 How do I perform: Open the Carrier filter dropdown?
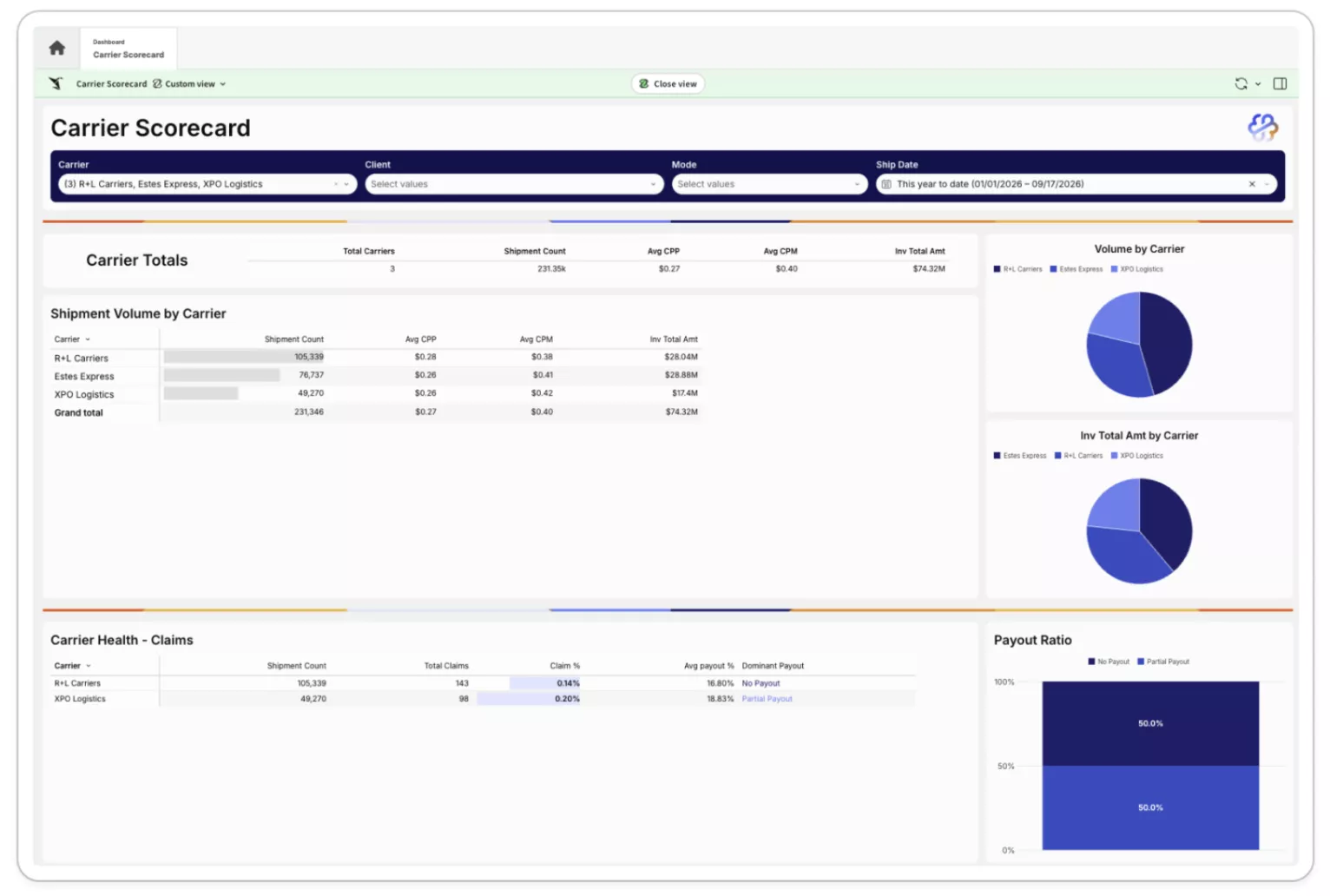click(x=346, y=184)
